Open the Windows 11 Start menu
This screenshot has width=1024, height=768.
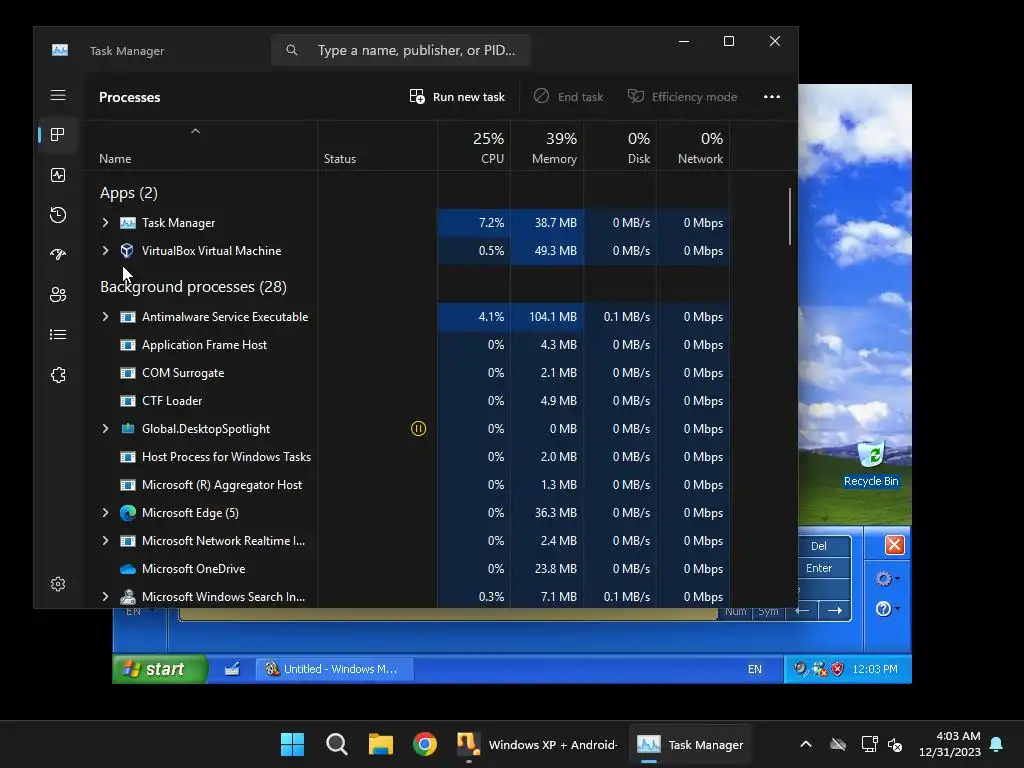(x=293, y=744)
